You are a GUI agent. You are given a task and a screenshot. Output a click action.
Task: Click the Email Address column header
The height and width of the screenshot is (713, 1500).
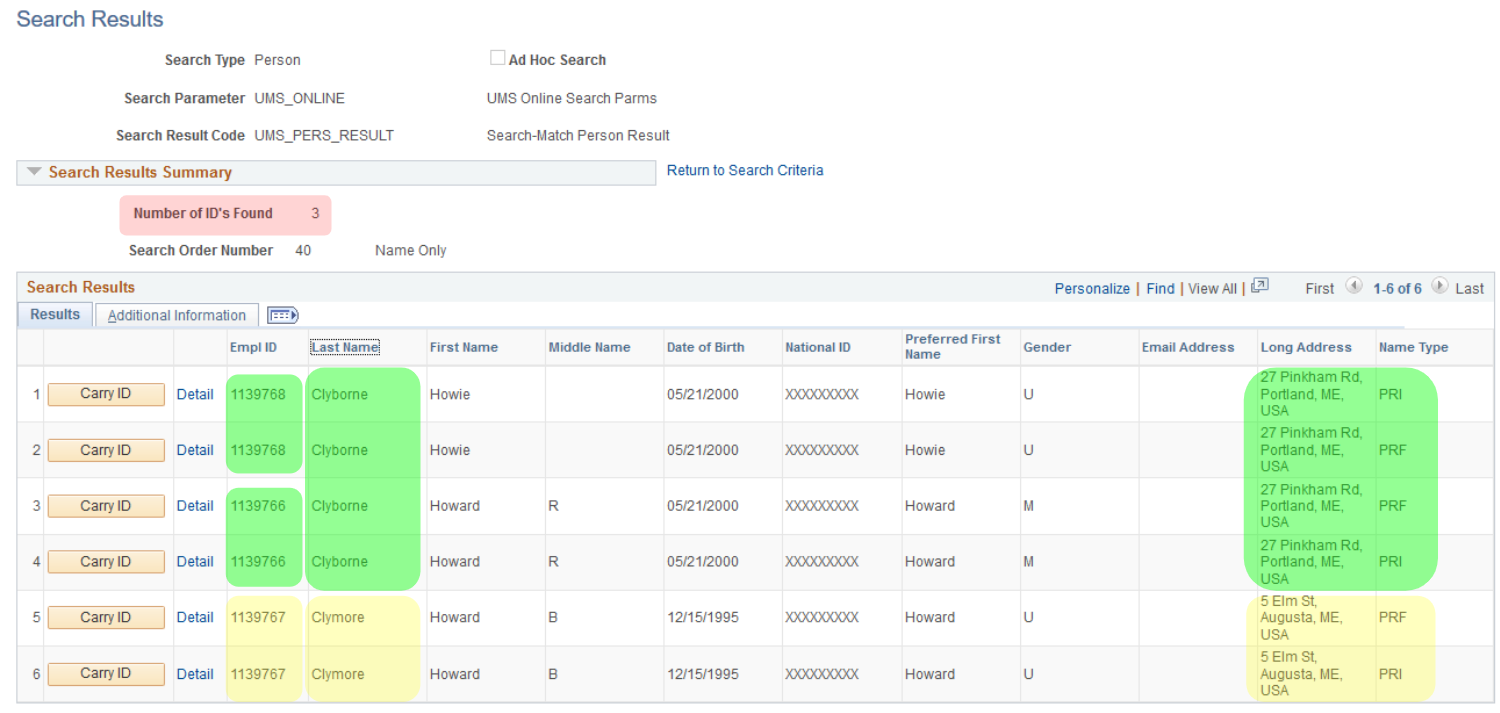[x=1188, y=347]
